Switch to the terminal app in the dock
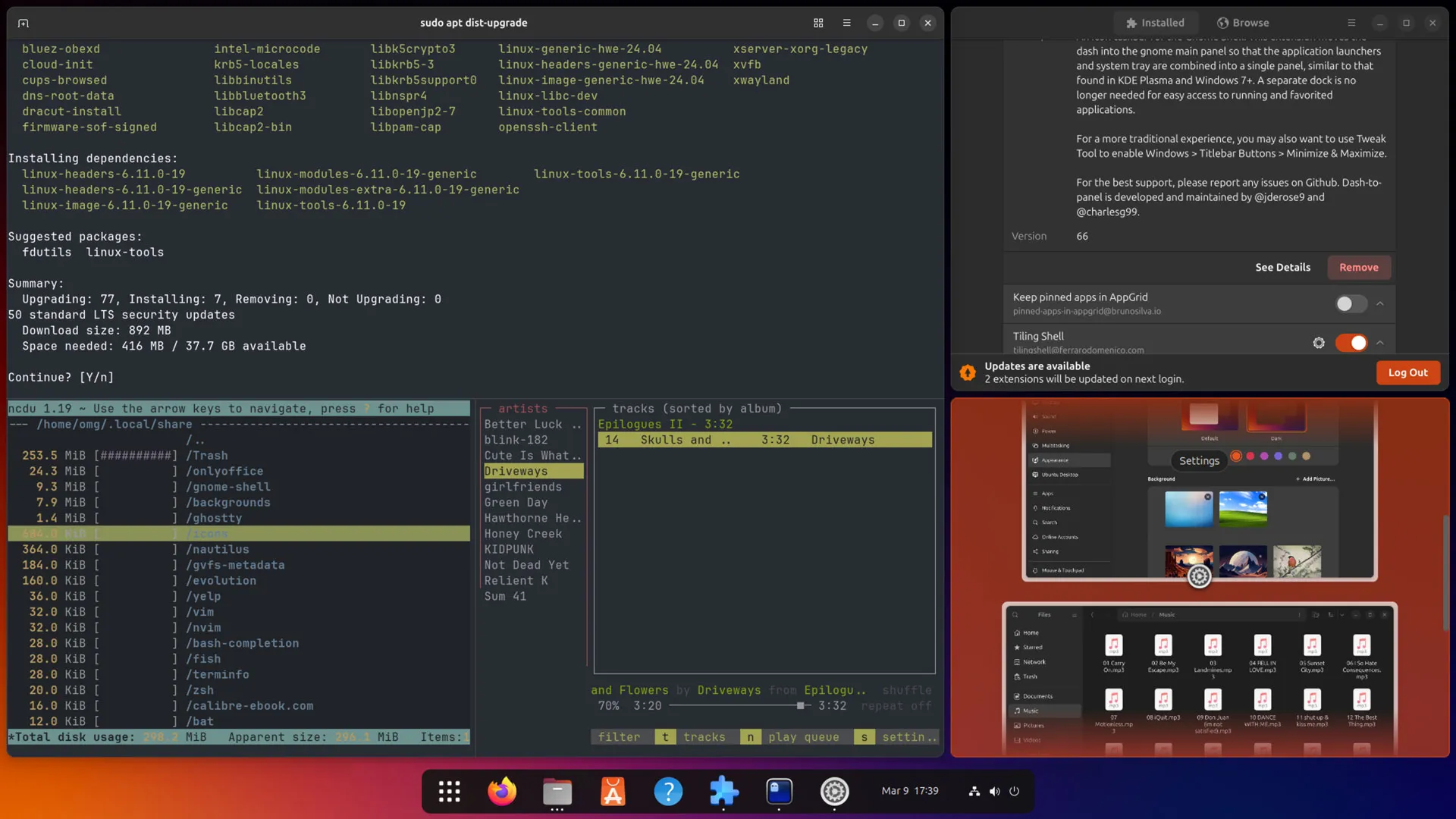Image resolution: width=1456 pixels, height=819 pixels. point(779,792)
